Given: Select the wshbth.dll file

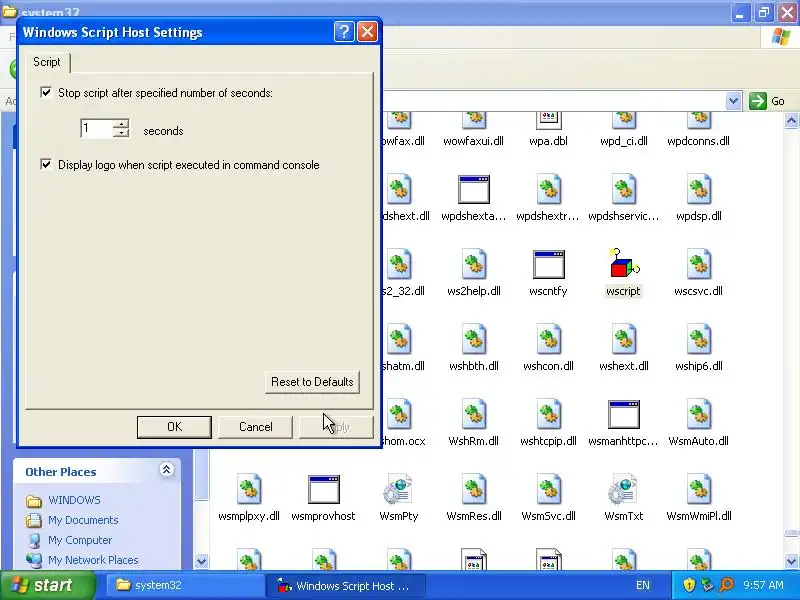Looking at the screenshot, I should click(473, 348).
